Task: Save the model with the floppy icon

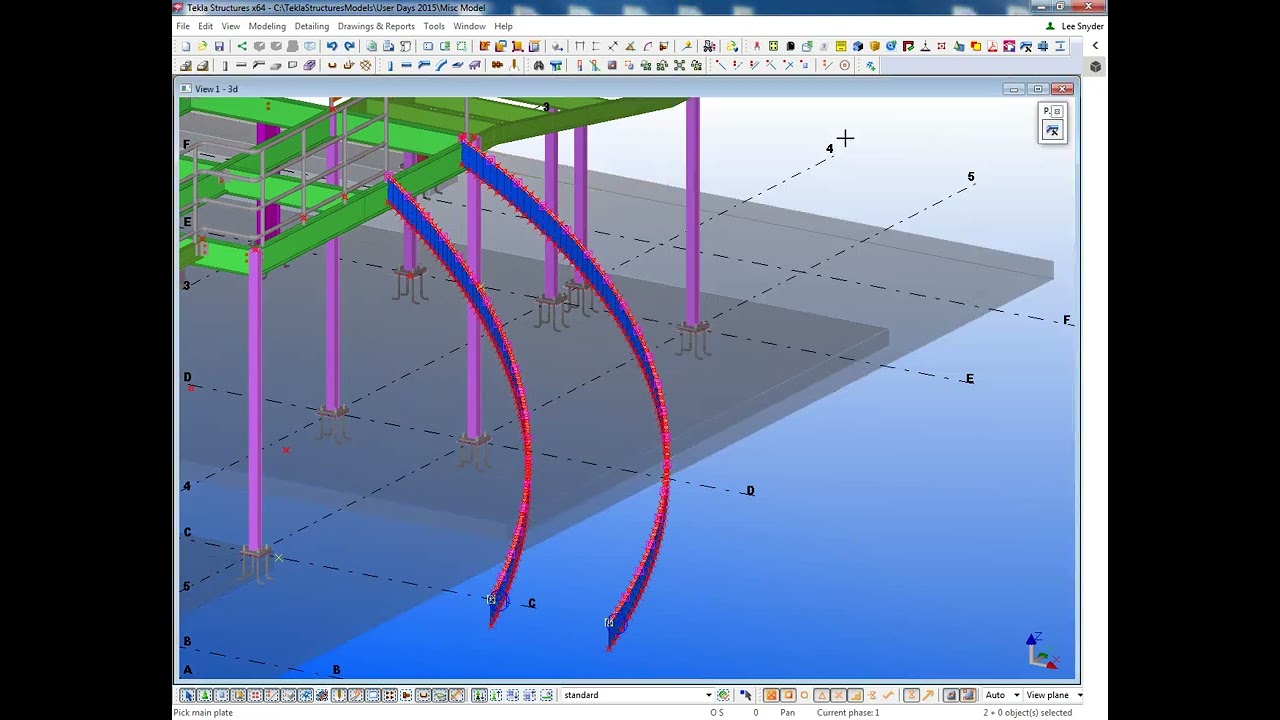Action: pos(219,46)
